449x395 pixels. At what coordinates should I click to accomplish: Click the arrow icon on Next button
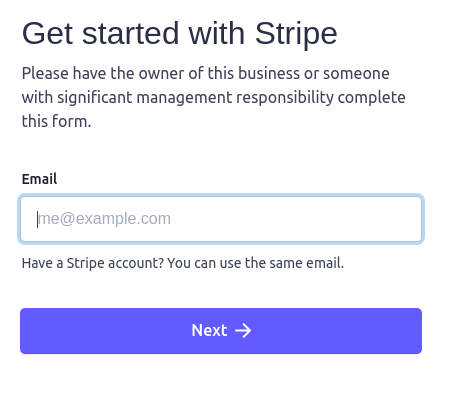click(x=243, y=331)
